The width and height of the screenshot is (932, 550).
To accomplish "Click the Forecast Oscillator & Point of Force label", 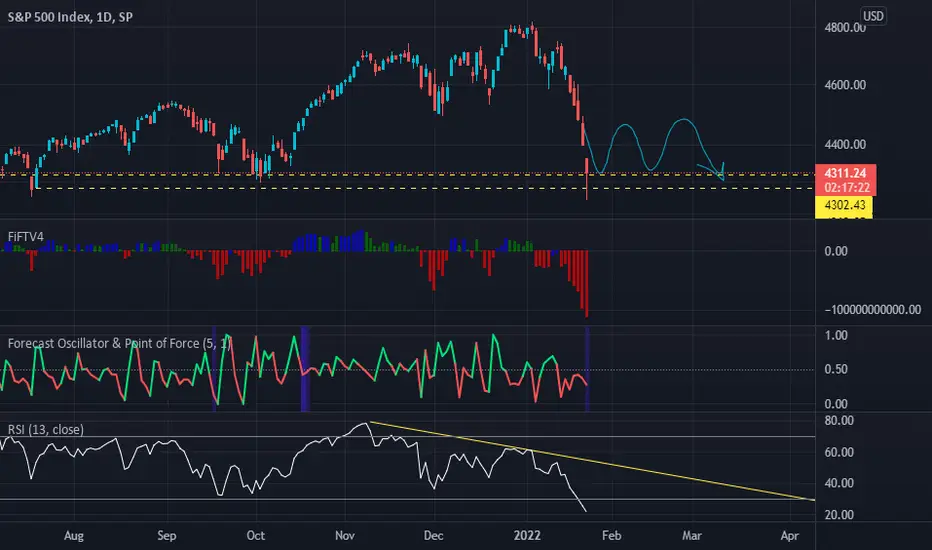I will 119,343.
